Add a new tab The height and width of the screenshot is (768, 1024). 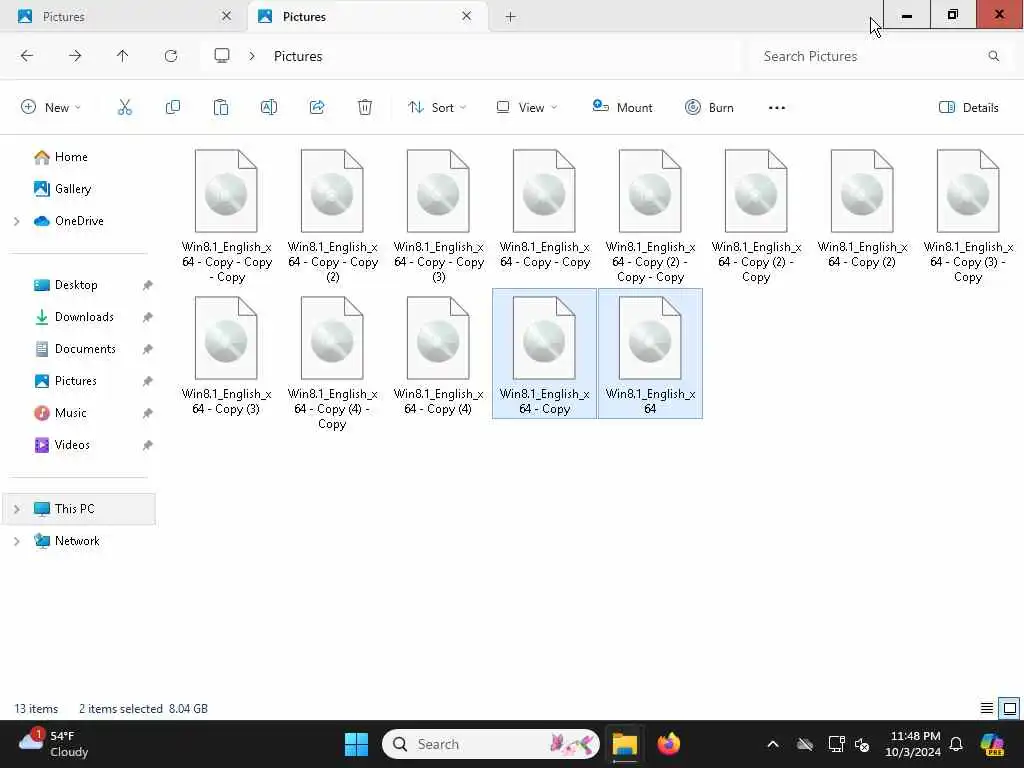[x=511, y=16]
